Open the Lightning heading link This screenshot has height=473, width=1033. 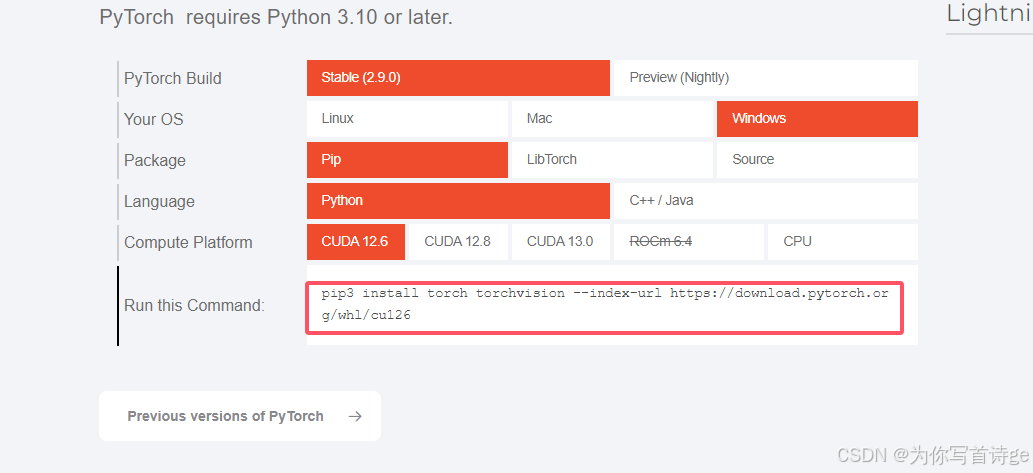tap(990, 13)
